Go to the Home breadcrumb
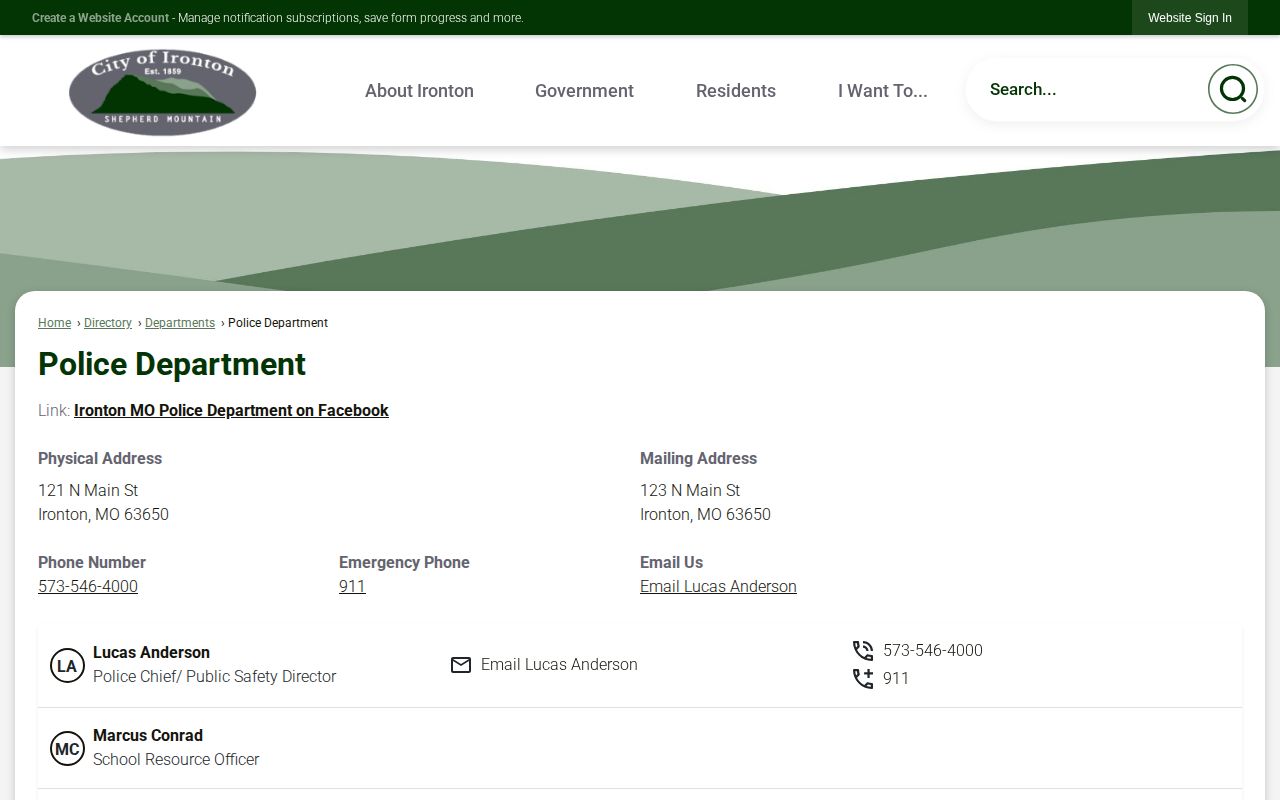Image resolution: width=1280 pixels, height=800 pixels. point(54,323)
